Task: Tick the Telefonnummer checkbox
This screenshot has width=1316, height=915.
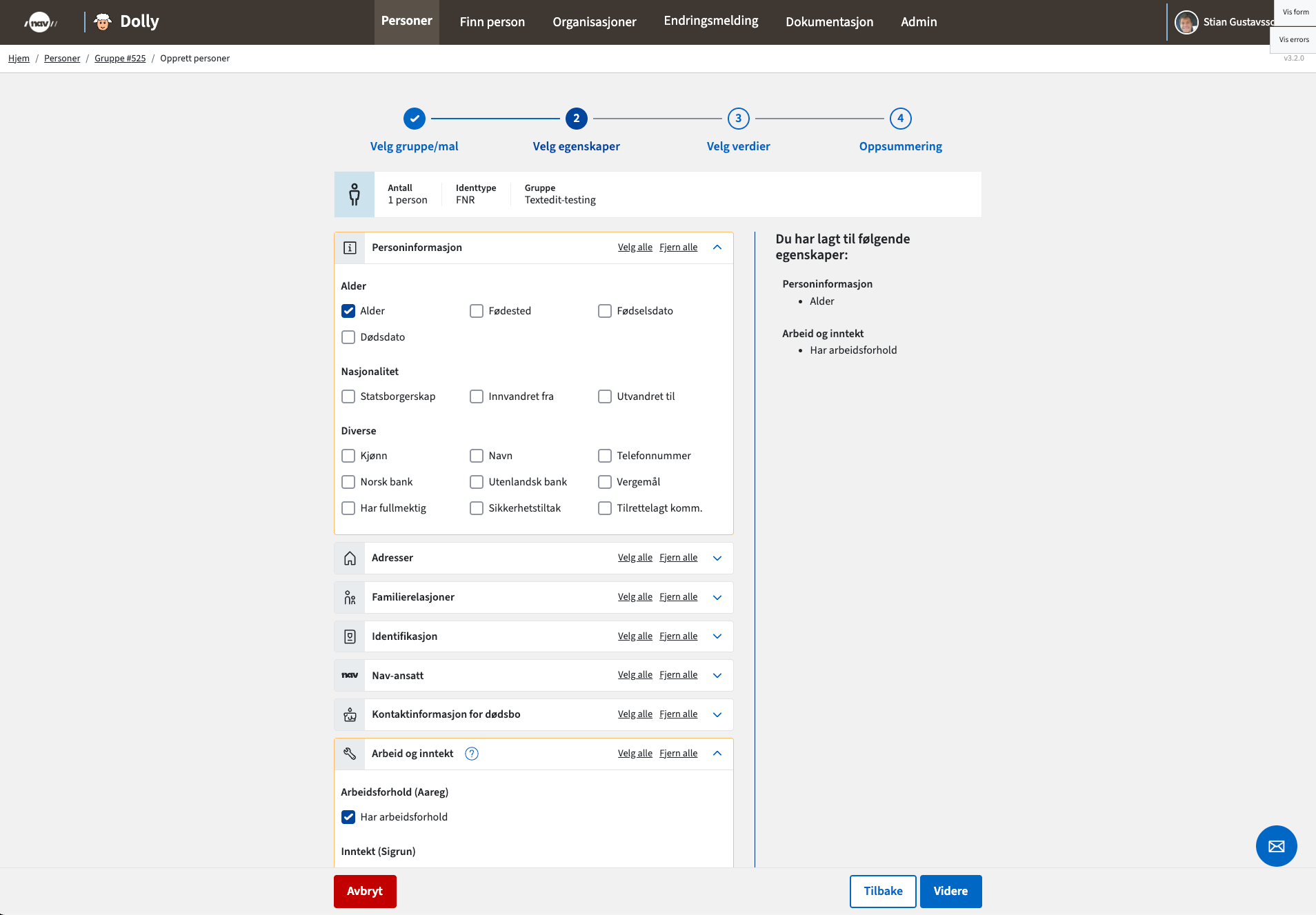Action: (x=605, y=456)
